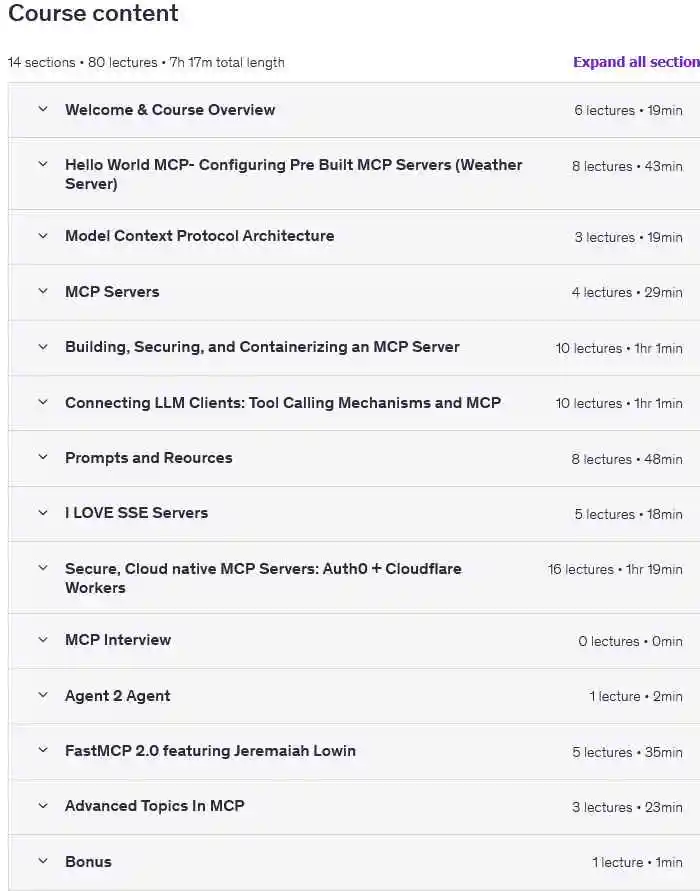Click the Welcome & Course Overview title

click(170, 110)
